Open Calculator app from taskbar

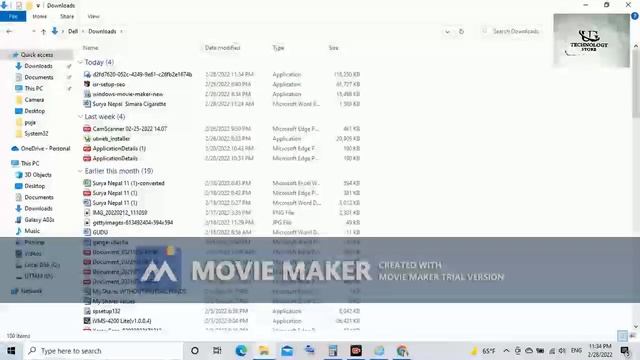(x=333, y=351)
